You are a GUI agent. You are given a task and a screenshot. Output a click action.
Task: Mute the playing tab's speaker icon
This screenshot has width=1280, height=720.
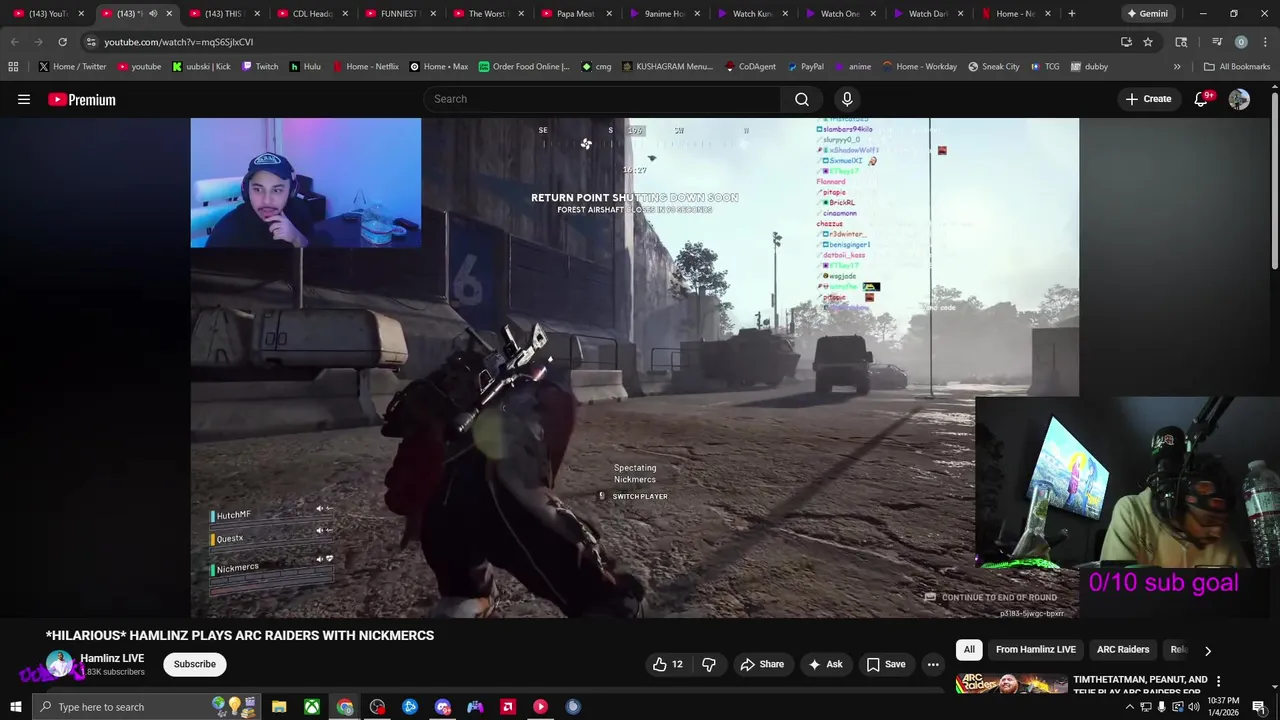pyautogui.click(x=152, y=14)
